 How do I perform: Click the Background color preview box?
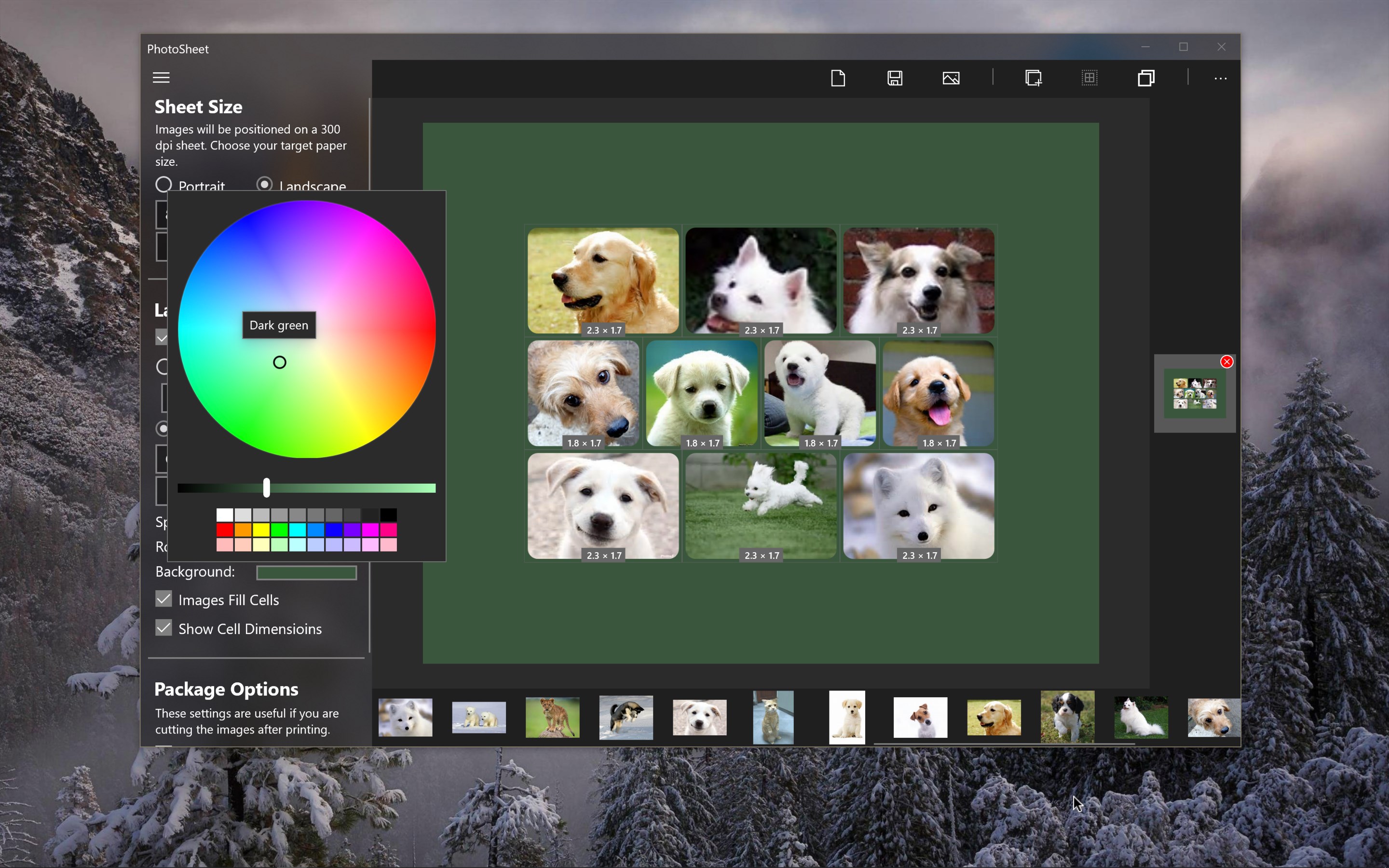306,572
